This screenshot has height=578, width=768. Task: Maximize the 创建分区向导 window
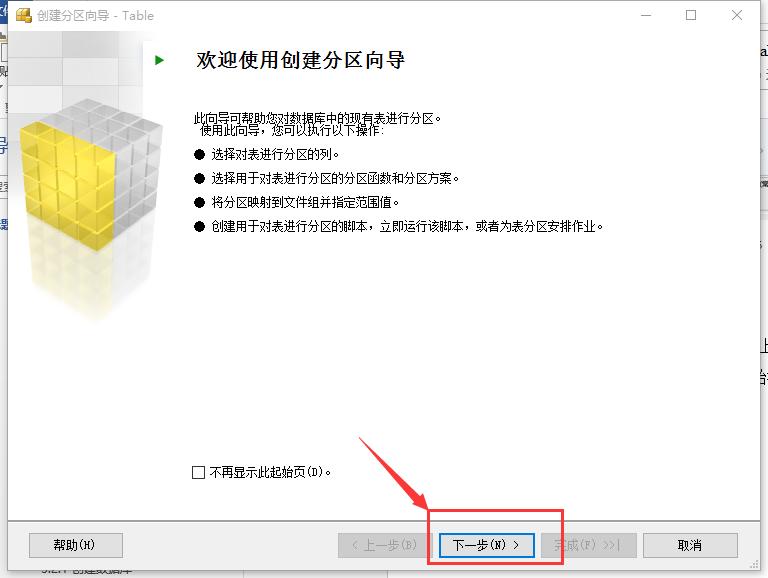[691, 15]
